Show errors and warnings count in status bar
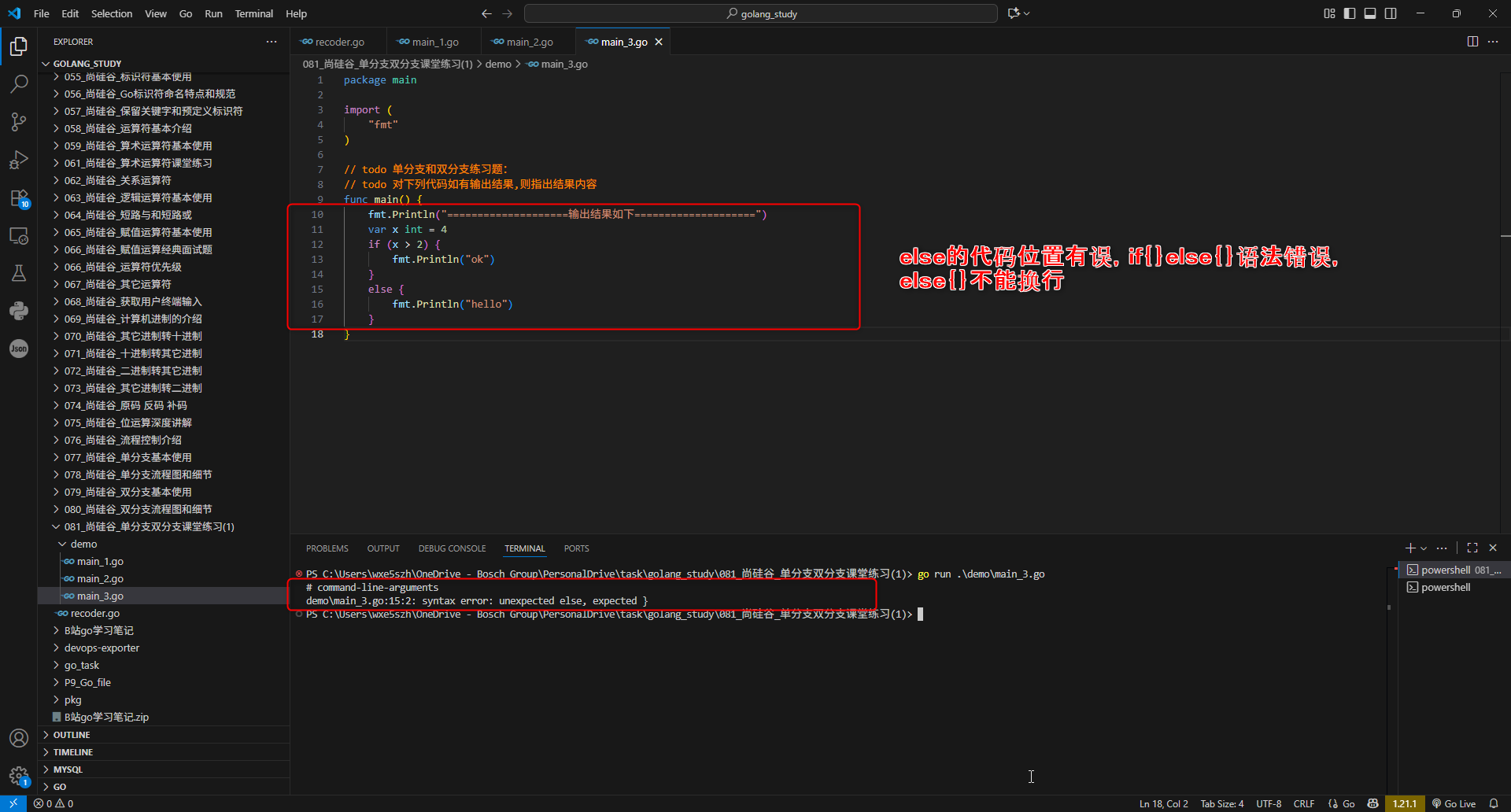1511x812 pixels. click(x=54, y=803)
